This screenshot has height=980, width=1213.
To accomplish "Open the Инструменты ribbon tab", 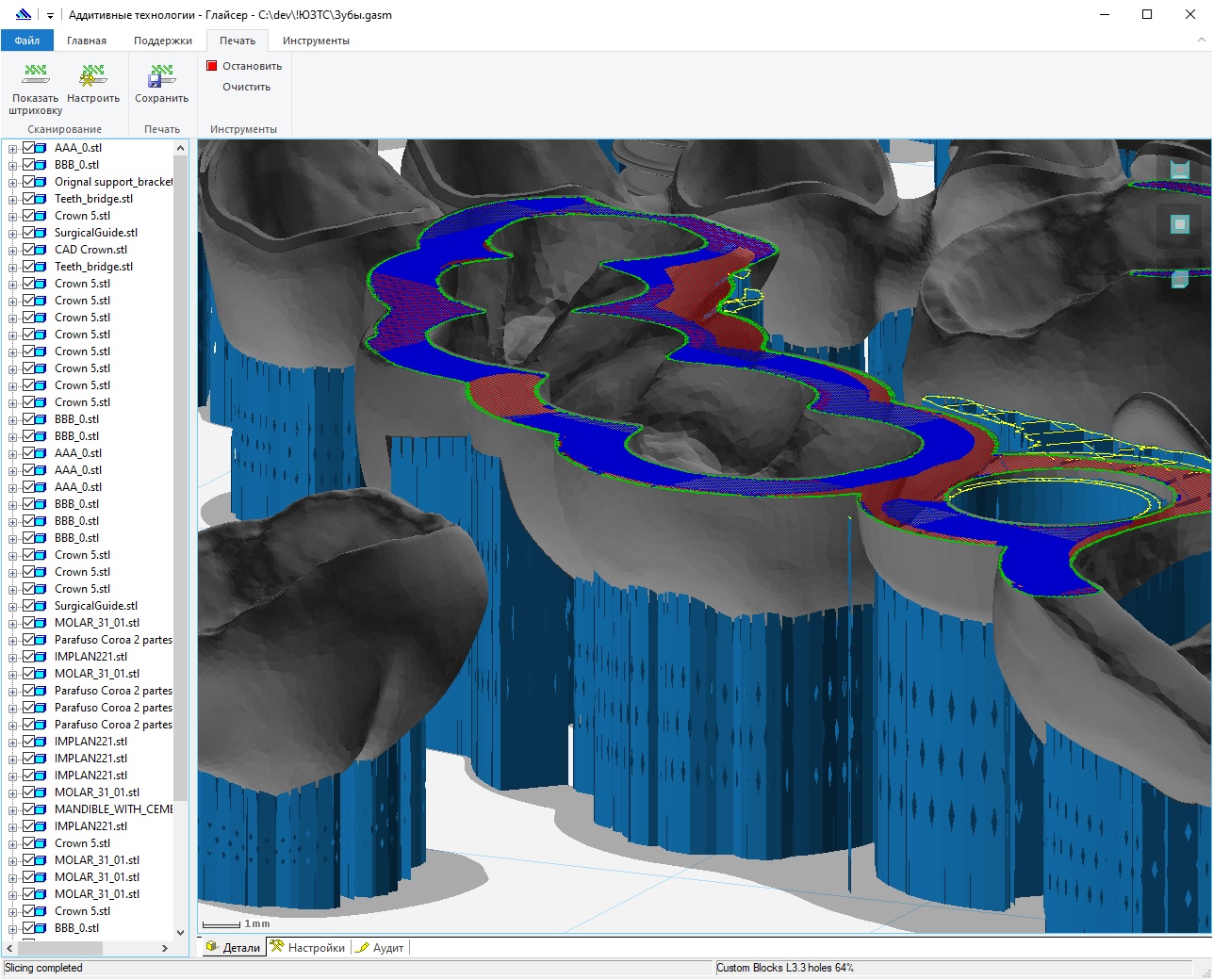I will click(x=316, y=41).
